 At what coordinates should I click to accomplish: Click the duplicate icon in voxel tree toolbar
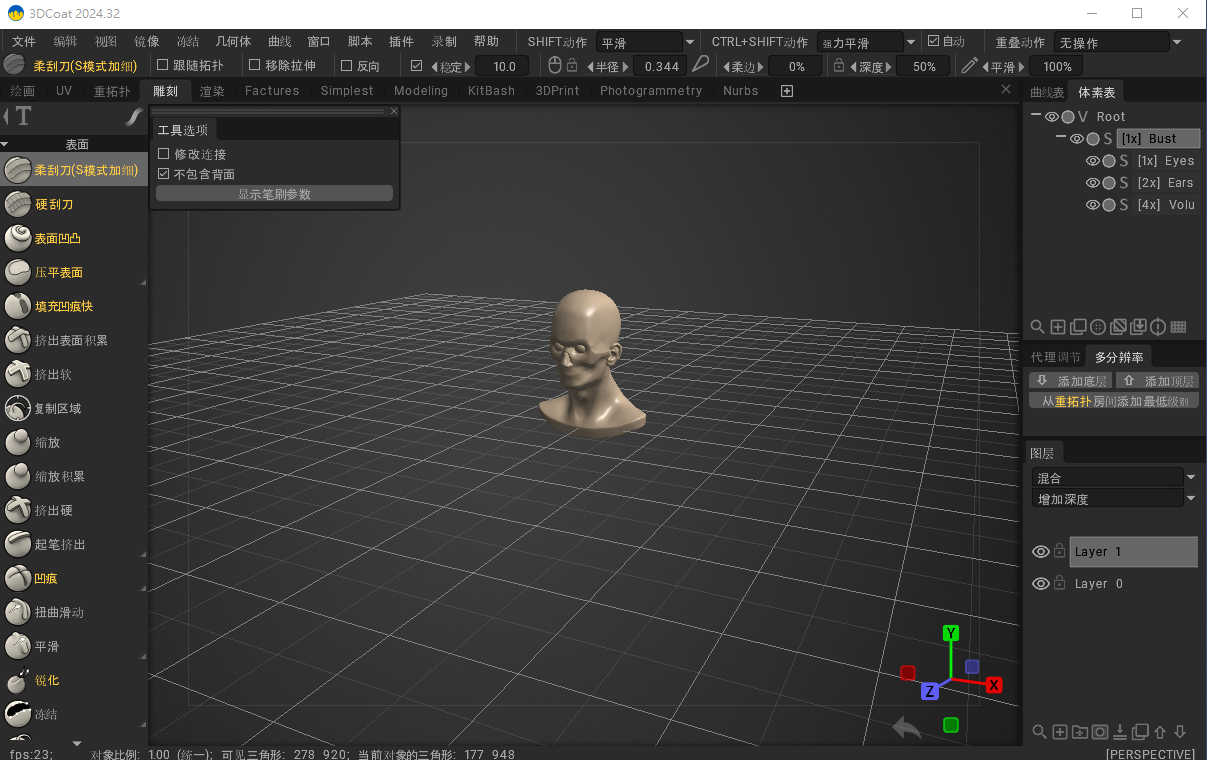pyautogui.click(x=1078, y=327)
